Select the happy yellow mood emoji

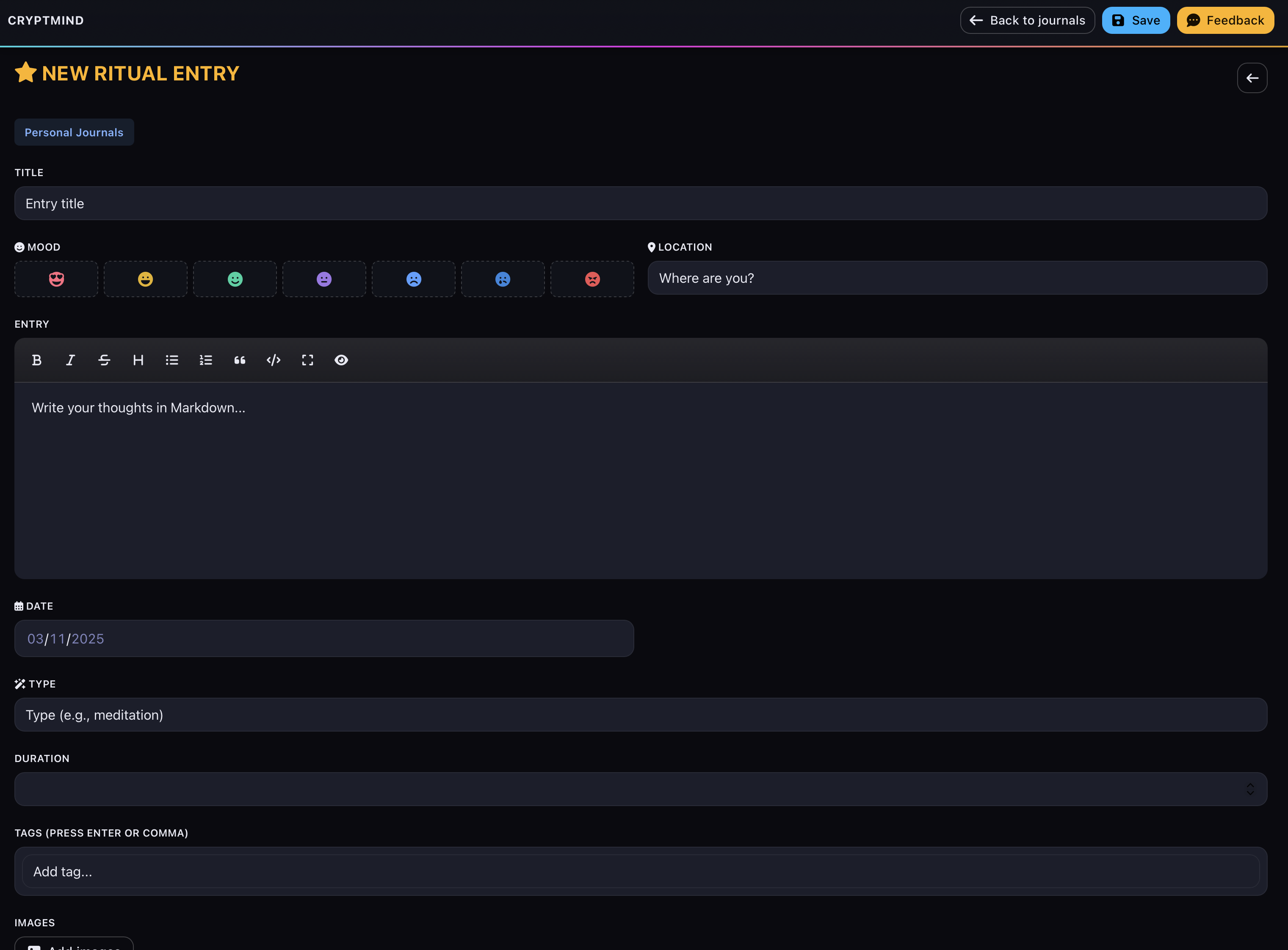[x=146, y=279]
